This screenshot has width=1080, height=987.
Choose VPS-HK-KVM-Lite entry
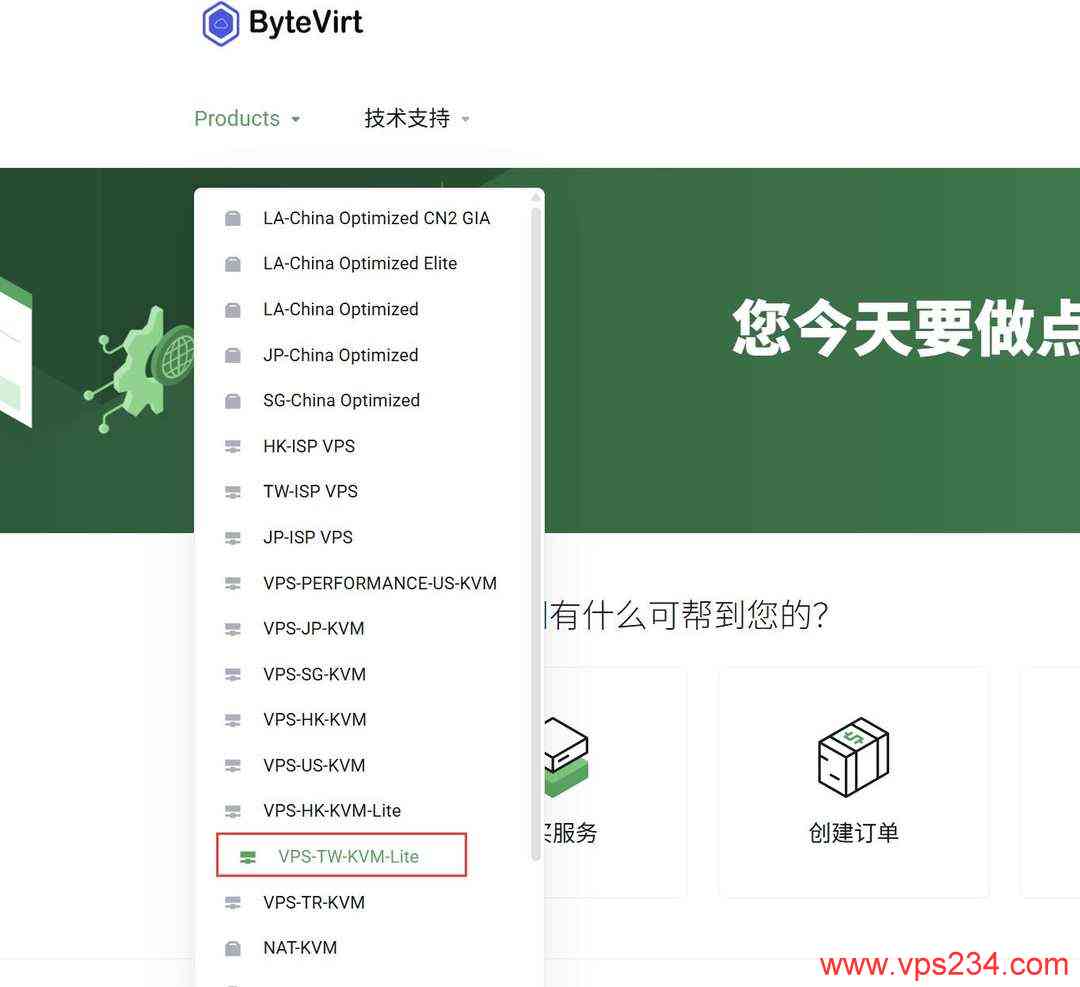point(331,811)
